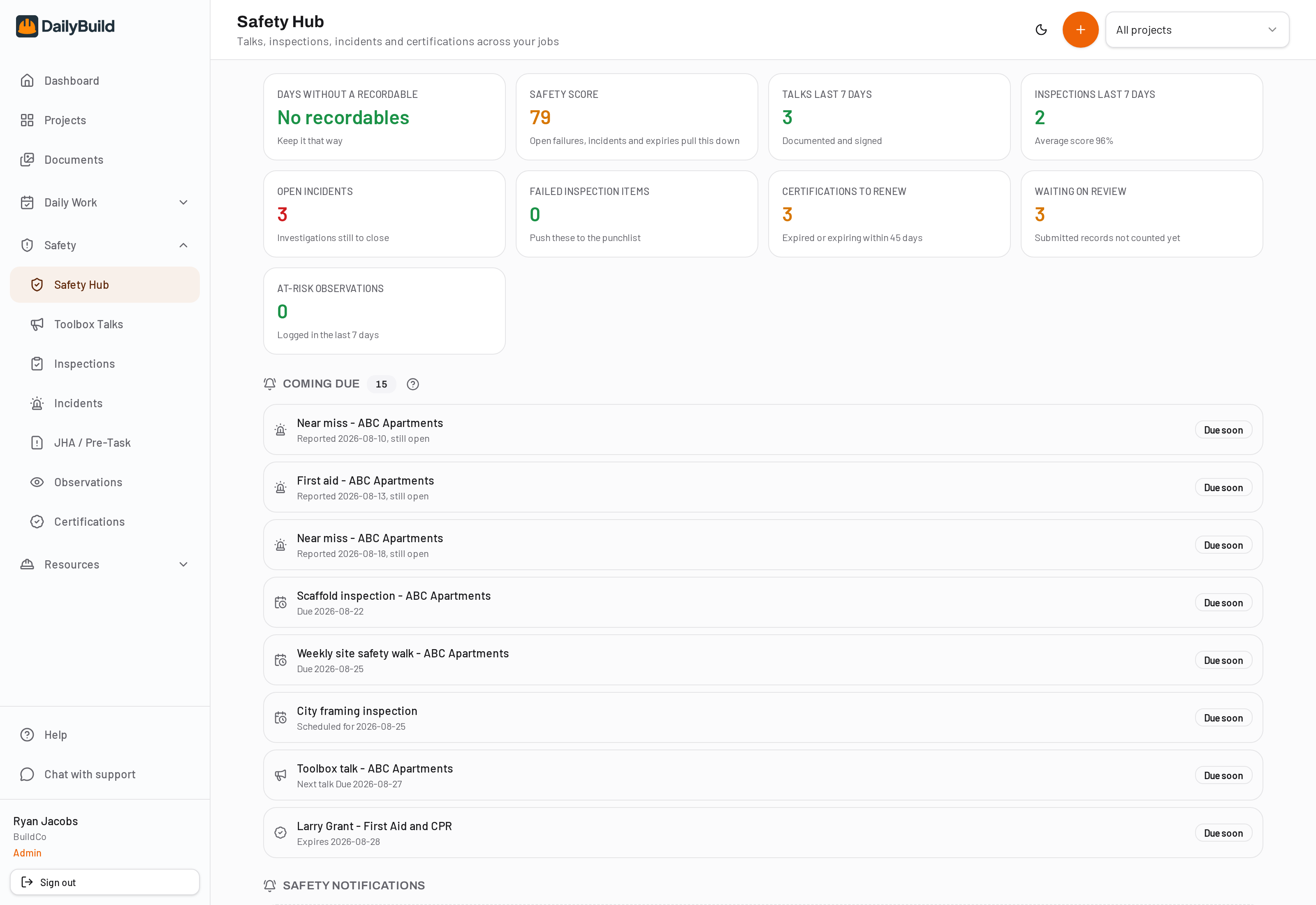Open the Inspections clipboard item
The image size is (1316, 905).
point(105,364)
